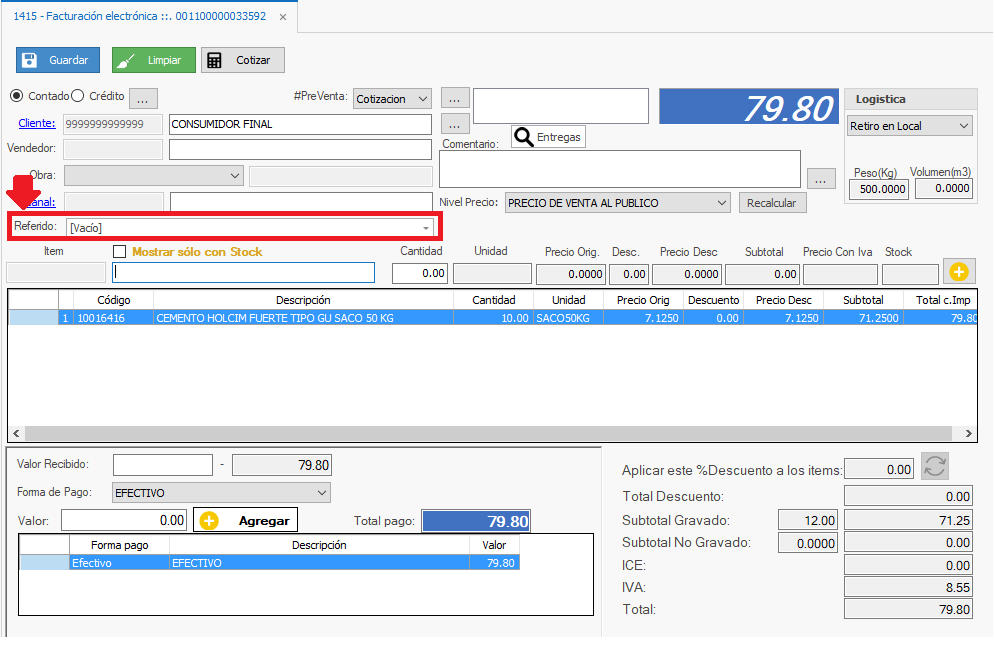Click refresh icon next to discount percent
995x658 pixels.
tap(935, 467)
